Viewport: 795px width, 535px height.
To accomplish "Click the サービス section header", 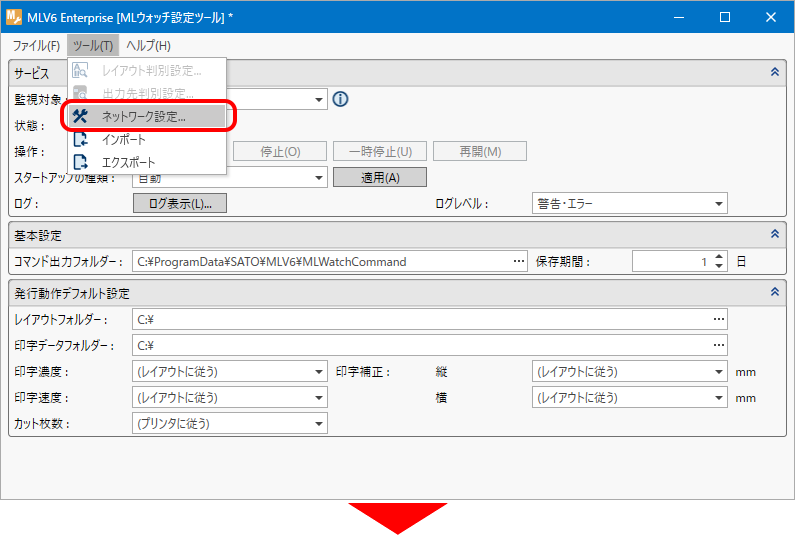I will point(397,73).
